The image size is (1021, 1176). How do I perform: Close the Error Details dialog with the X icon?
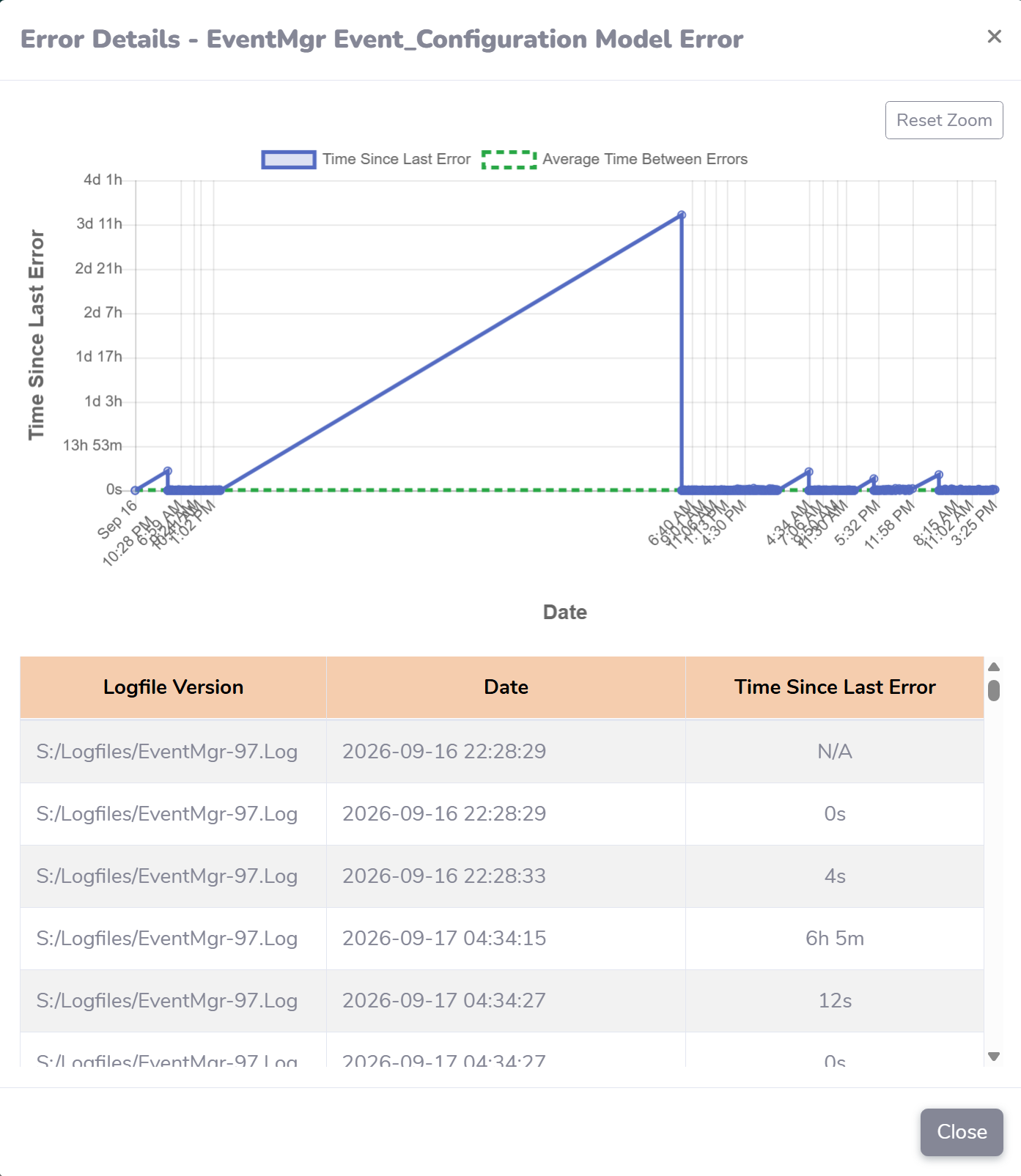click(x=994, y=37)
